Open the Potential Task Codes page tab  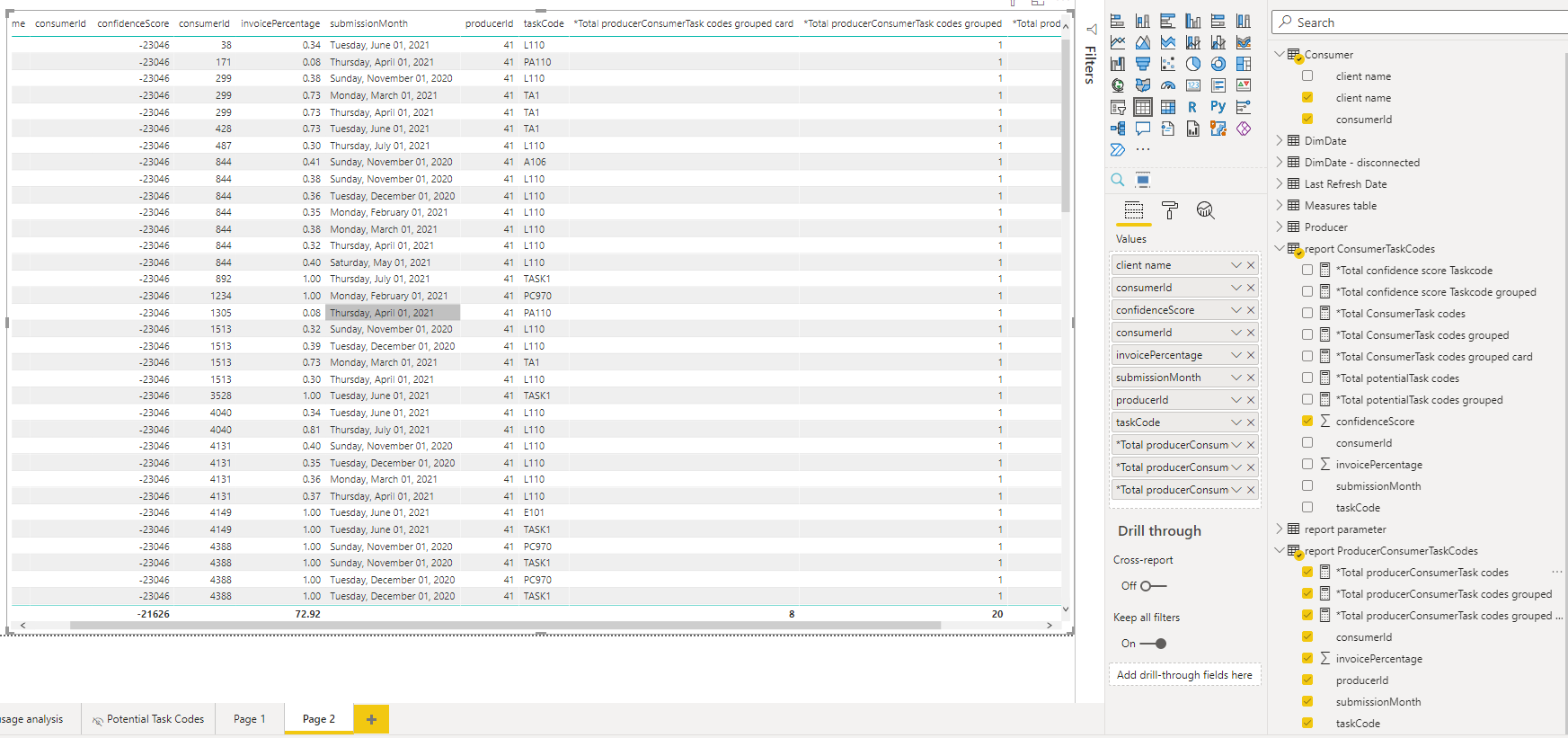click(148, 719)
